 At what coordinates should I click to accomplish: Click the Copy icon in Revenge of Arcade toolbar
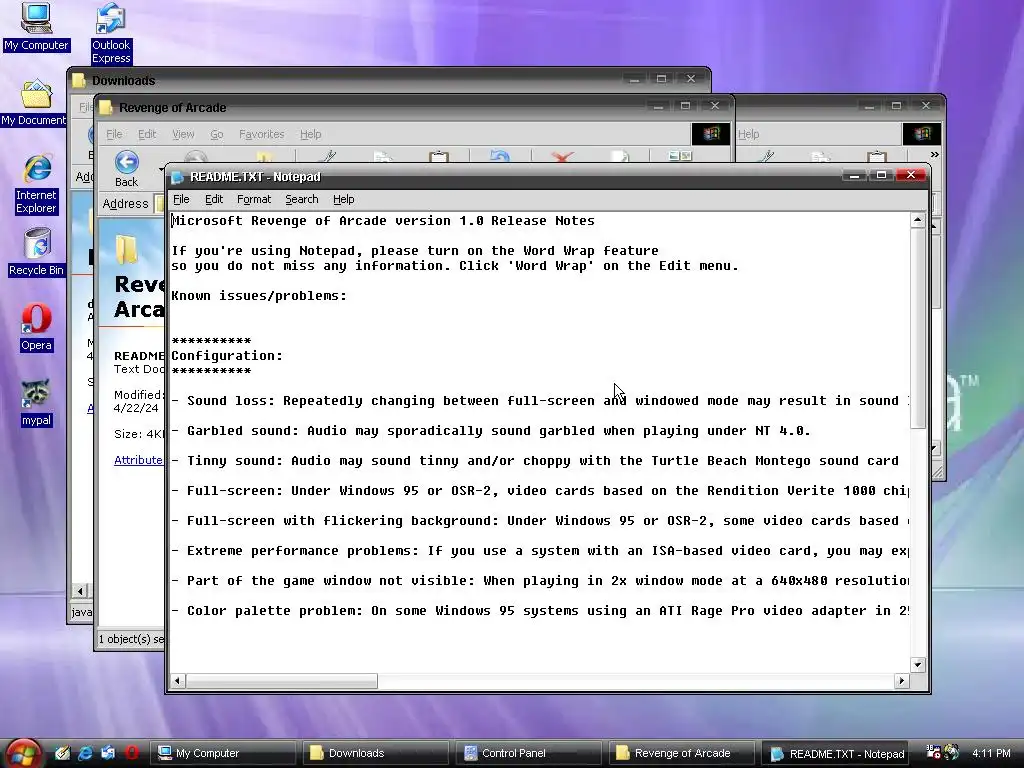pos(383,157)
